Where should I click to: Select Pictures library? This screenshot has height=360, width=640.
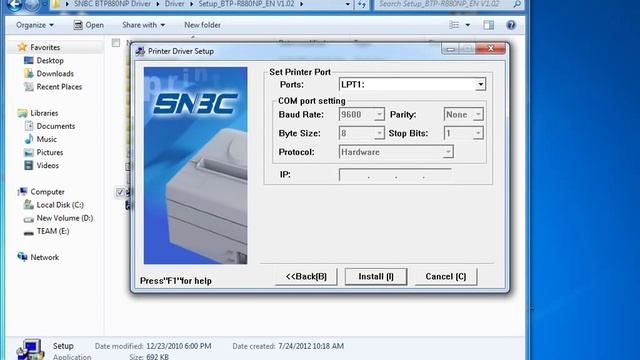(x=50, y=152)
